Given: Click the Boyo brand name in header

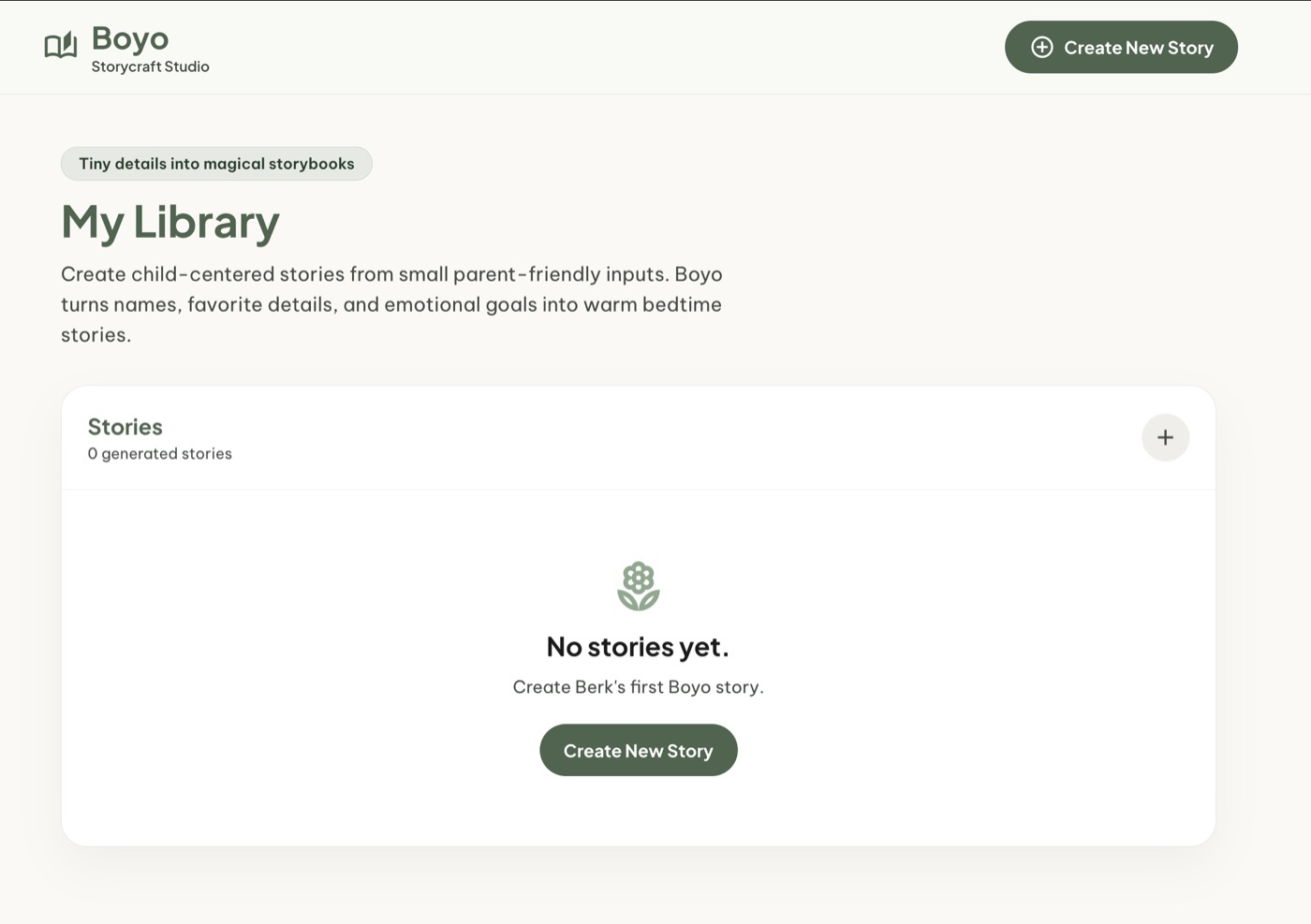Looking at the screenshot, I should [x=130, y=38].
